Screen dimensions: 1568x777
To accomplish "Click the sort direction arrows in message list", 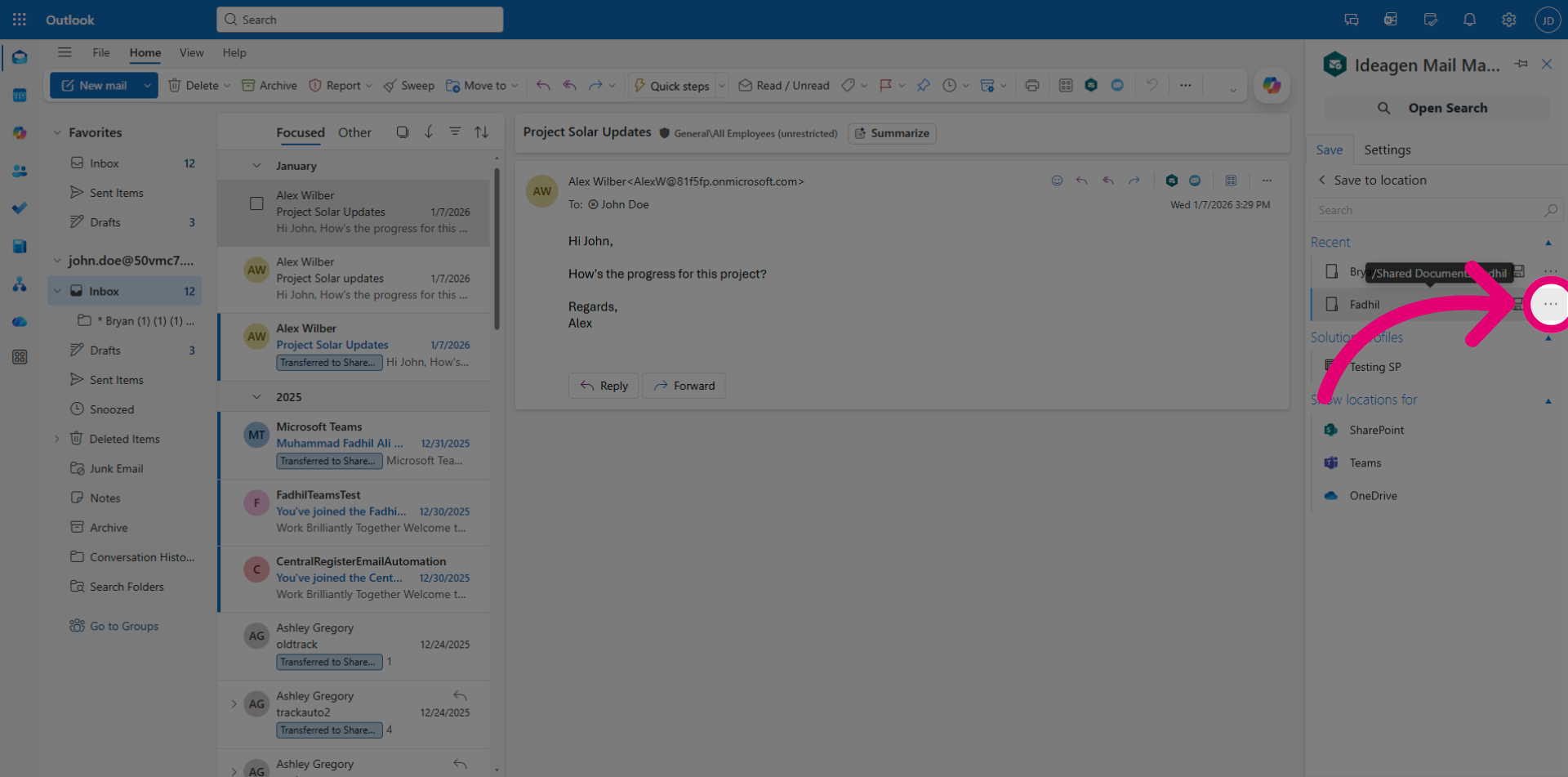I will point(482,132).
